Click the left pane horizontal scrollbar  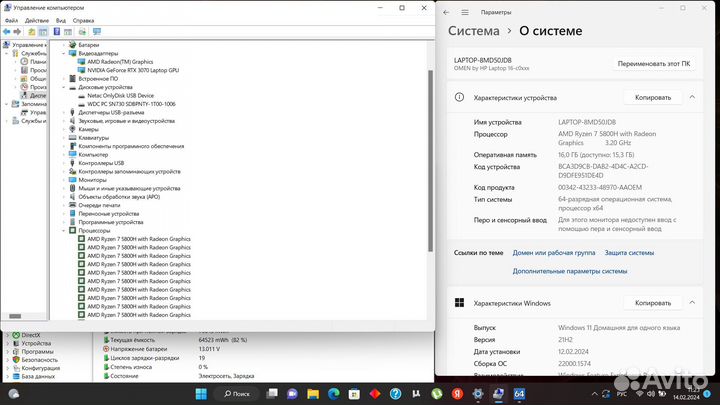pyautogui.click(x=15, y=316)
